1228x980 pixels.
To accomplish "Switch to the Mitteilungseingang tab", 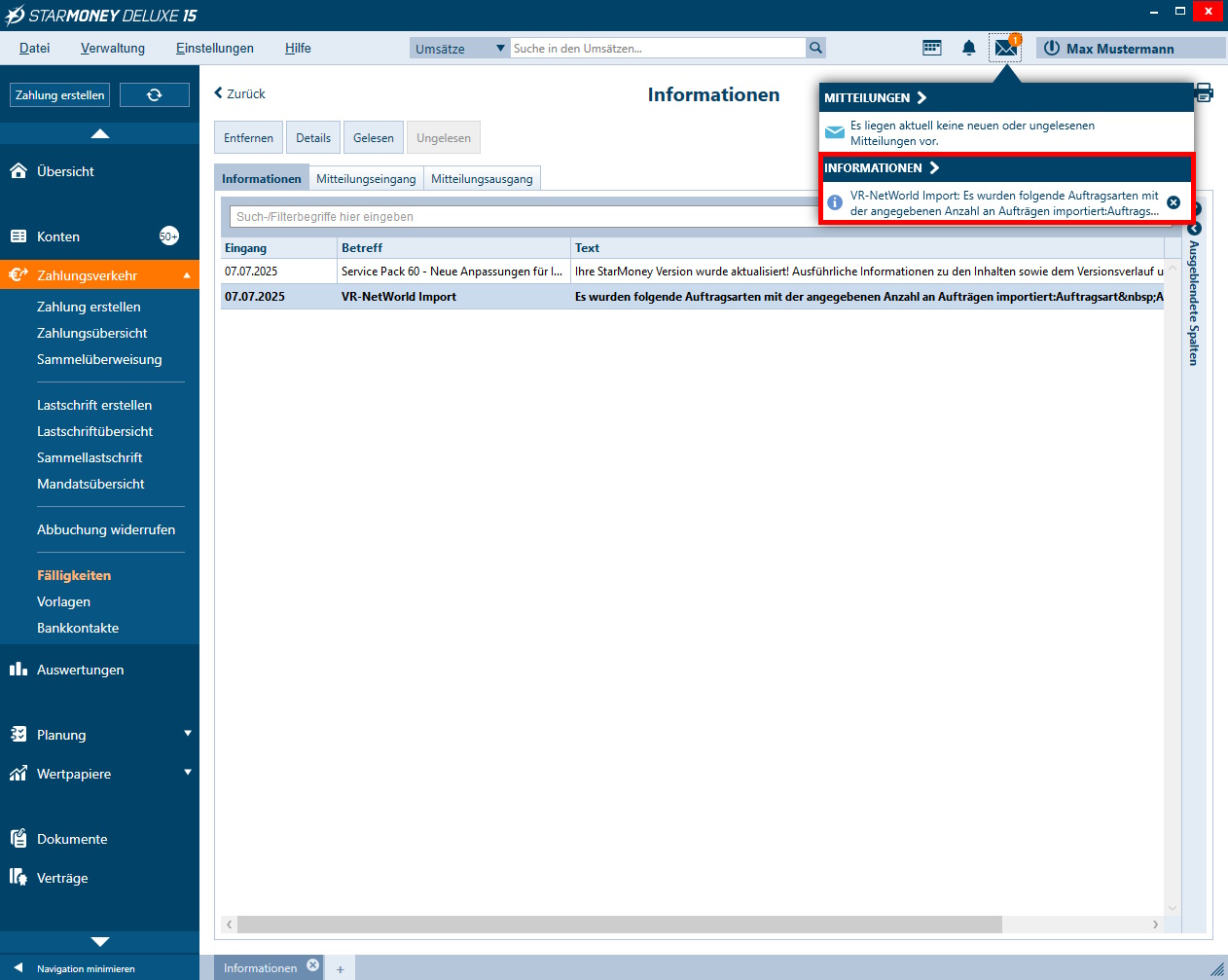I will click(x=366, y=178).
